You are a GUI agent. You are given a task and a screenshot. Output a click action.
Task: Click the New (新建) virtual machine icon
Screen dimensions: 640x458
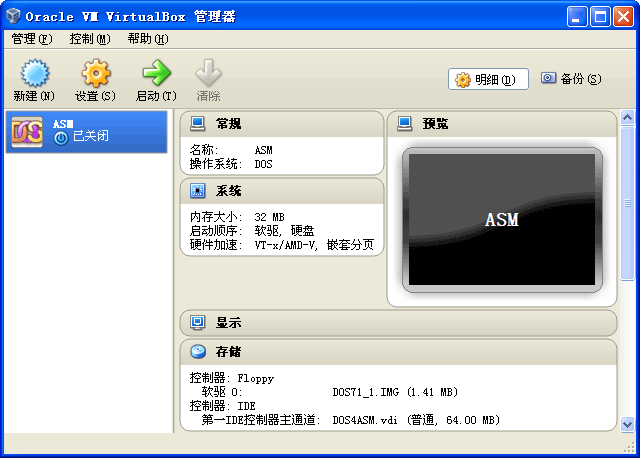pyautogui.click(x=35, y=73)
